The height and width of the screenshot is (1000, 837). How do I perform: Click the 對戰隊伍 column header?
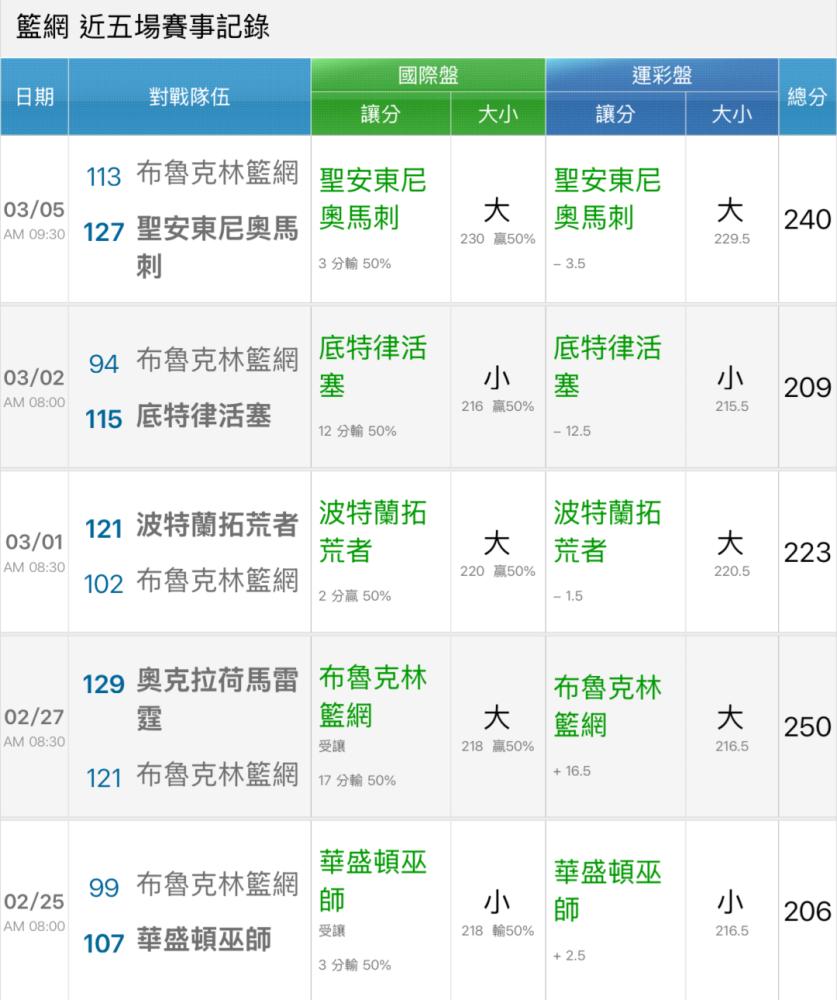(x=189, y=97)
